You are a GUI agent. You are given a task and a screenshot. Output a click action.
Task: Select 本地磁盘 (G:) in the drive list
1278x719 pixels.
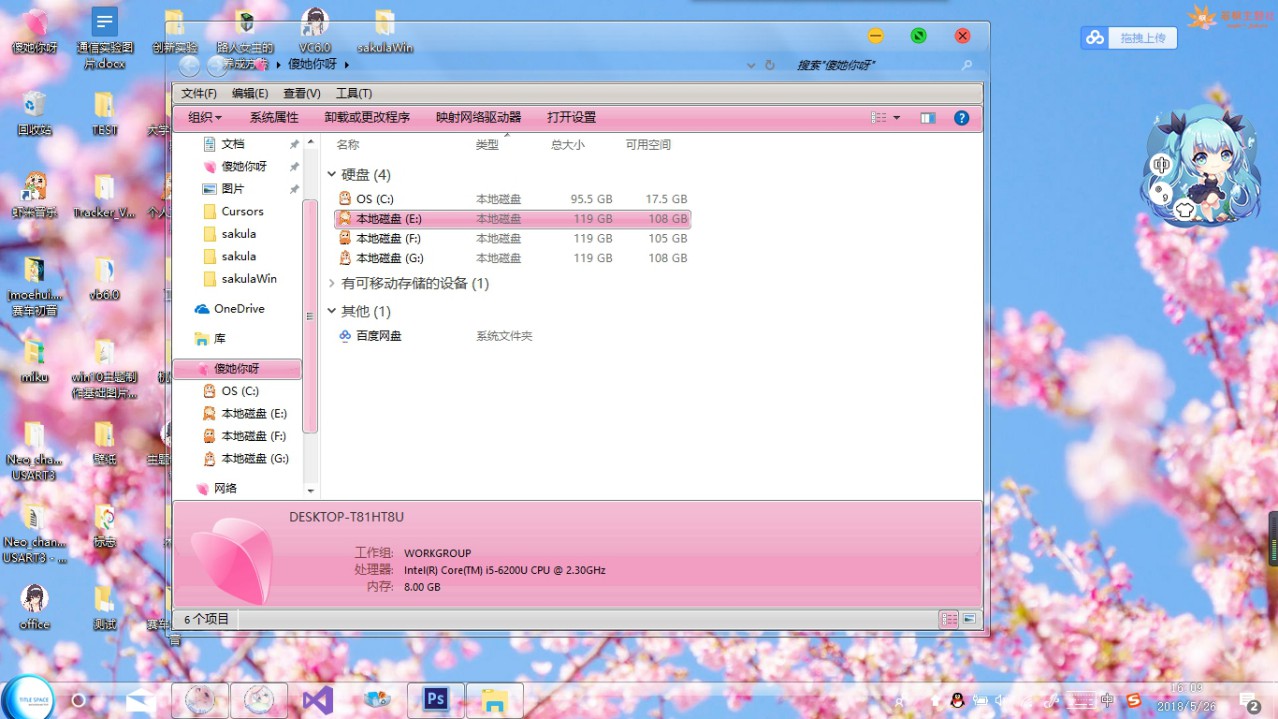click(x=512, y=258)
